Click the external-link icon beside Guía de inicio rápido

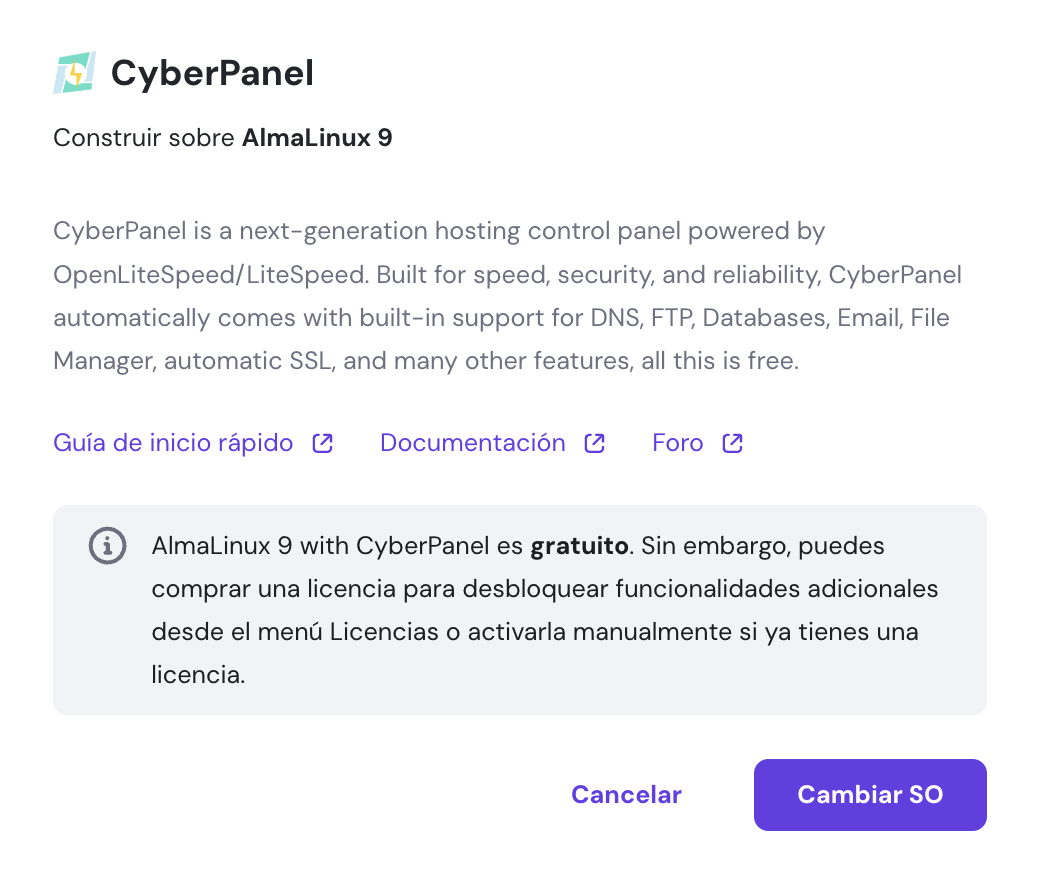click(x=321, y=442)
